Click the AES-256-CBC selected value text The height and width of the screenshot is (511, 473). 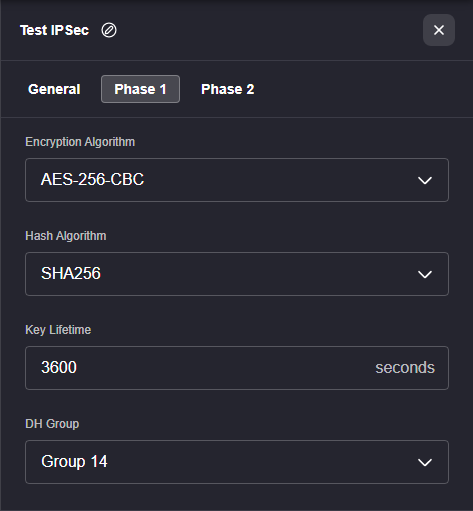92,179
